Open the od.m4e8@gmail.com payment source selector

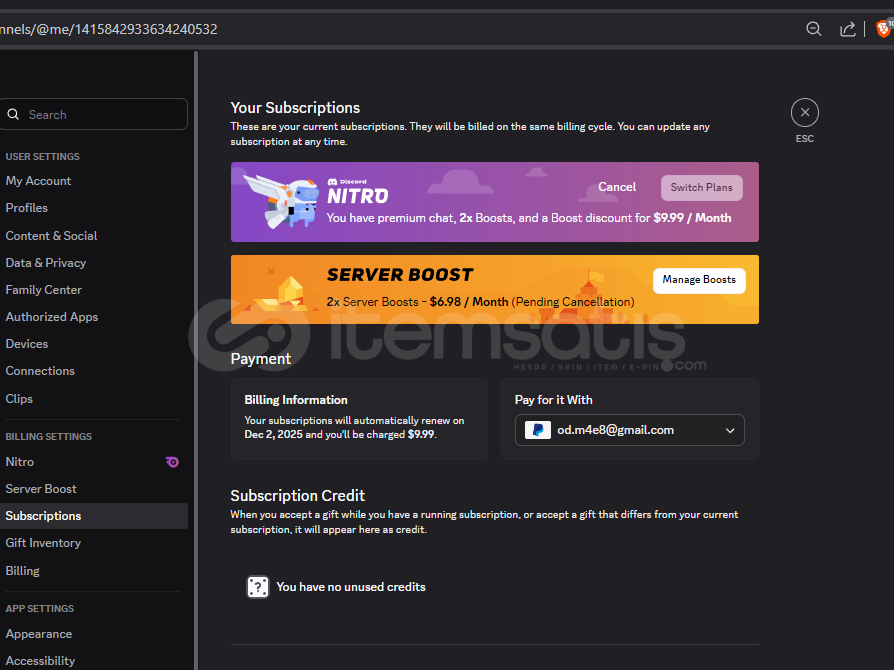(x=629, y=430)
